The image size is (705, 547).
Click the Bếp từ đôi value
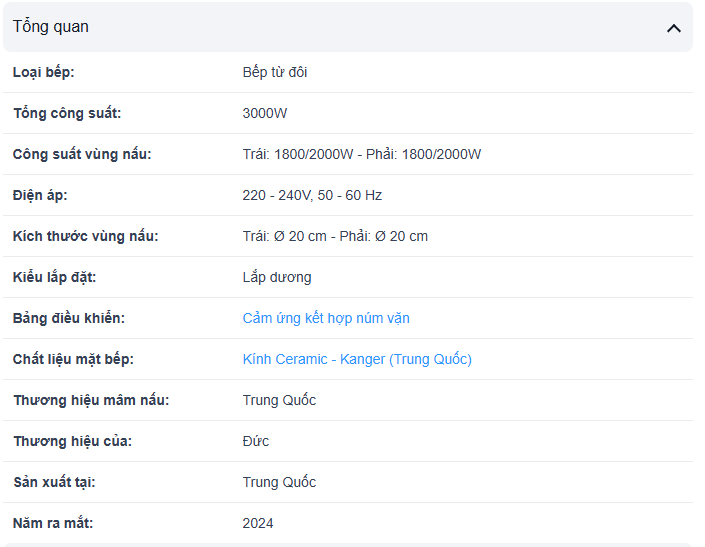click(275, 72)
